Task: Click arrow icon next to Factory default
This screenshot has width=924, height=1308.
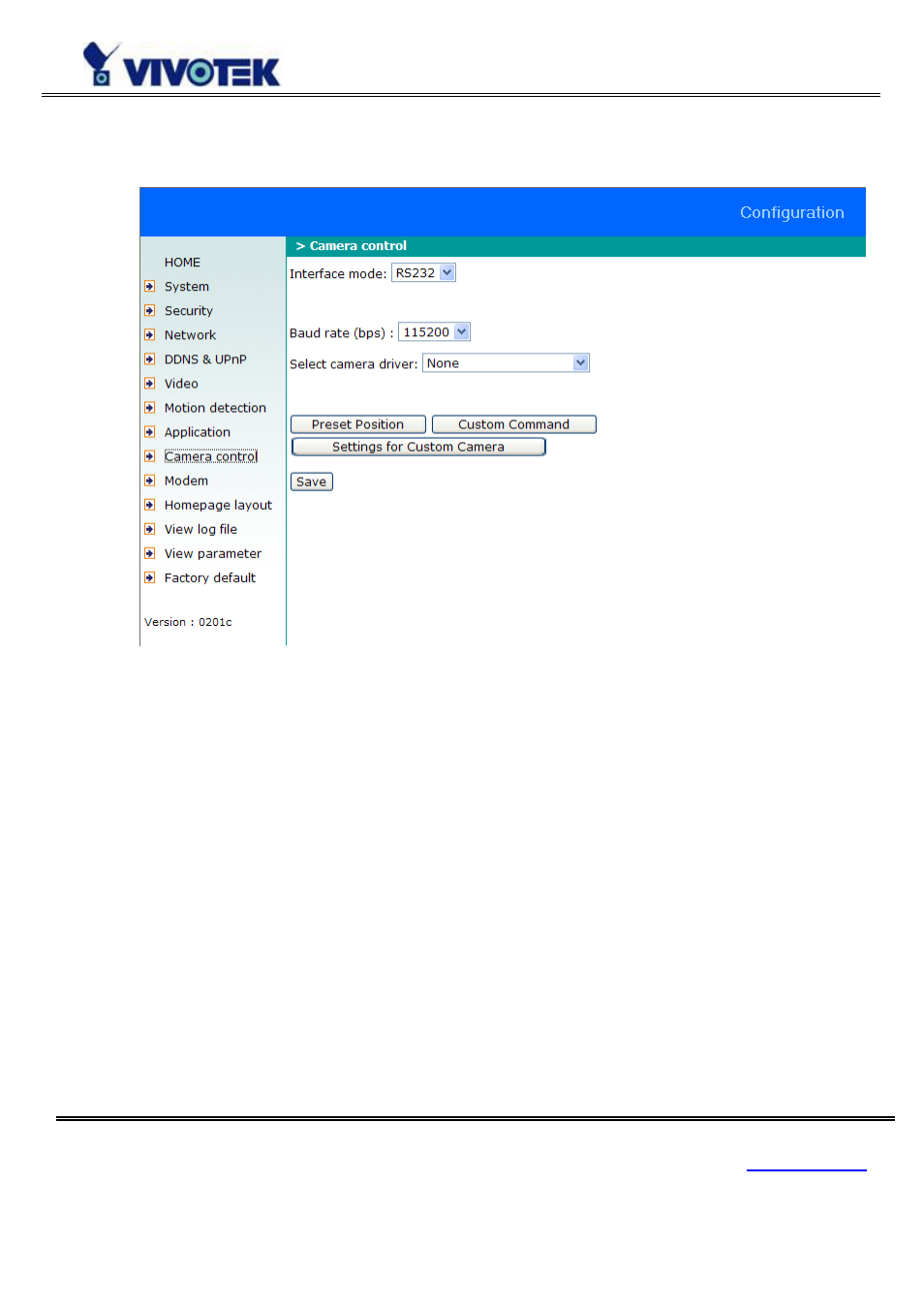Action: tap(149, 577)
